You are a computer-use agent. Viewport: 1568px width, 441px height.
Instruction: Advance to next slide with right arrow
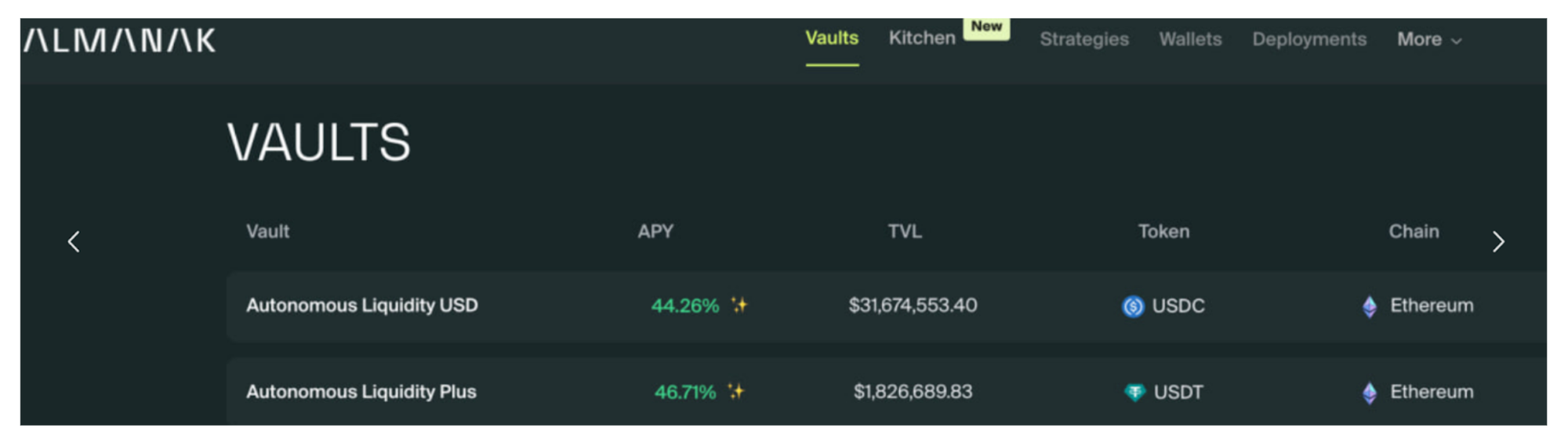[1498, 241]
